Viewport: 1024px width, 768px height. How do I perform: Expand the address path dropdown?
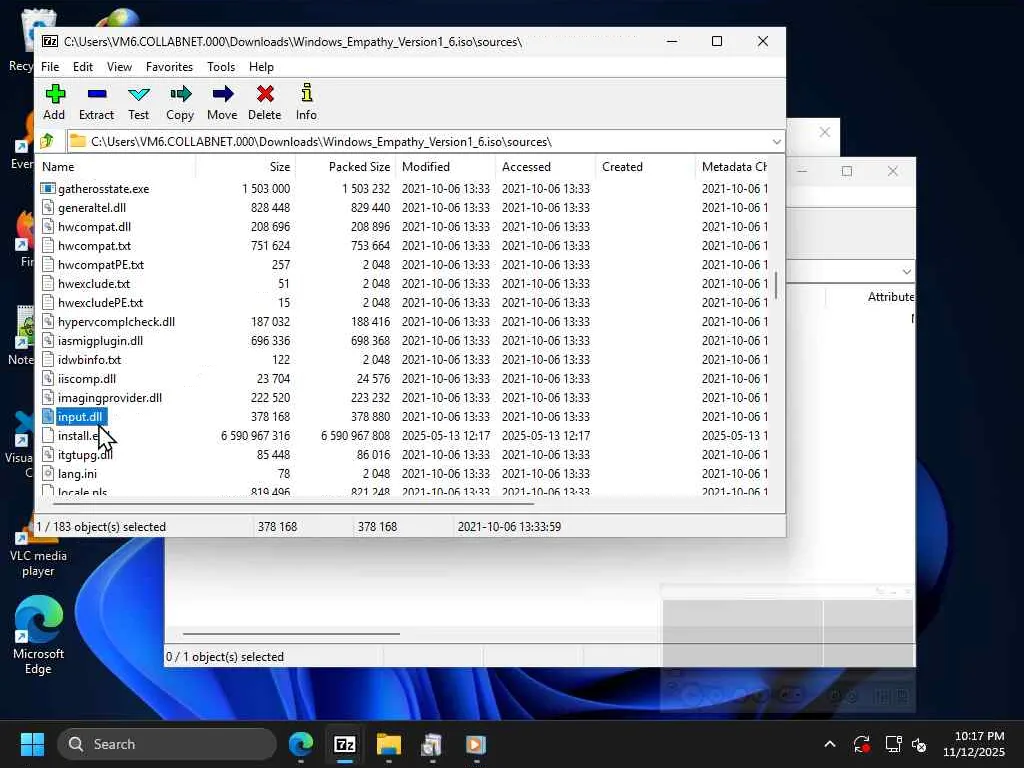(x=776, y=142)
